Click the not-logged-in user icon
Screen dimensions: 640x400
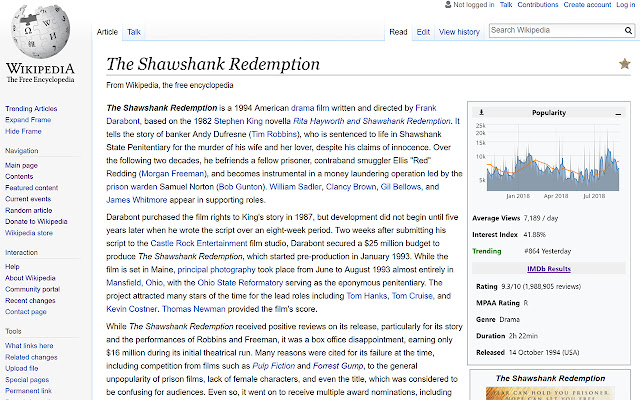pos(447,5)
